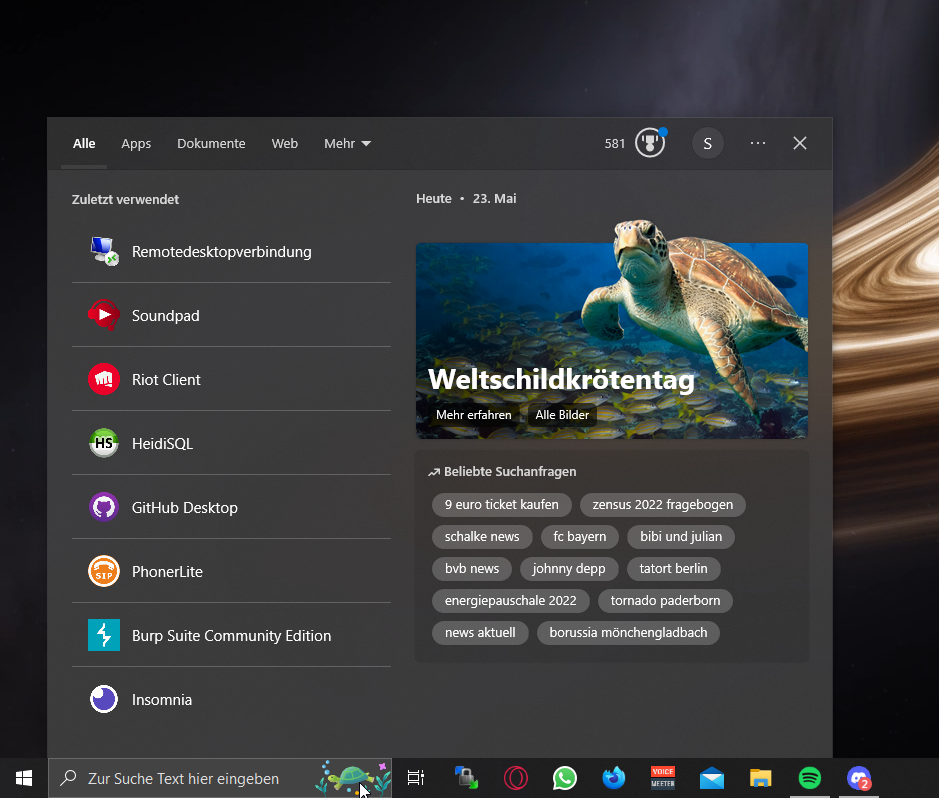Launch Soundpad from the recent list
939x798 pixels.
click(166, 316)
